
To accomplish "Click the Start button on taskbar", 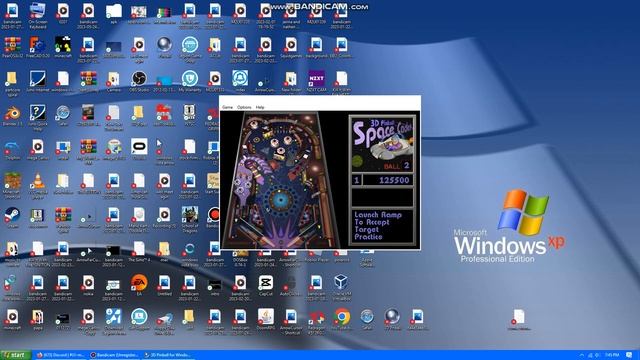I will [16, 355].
